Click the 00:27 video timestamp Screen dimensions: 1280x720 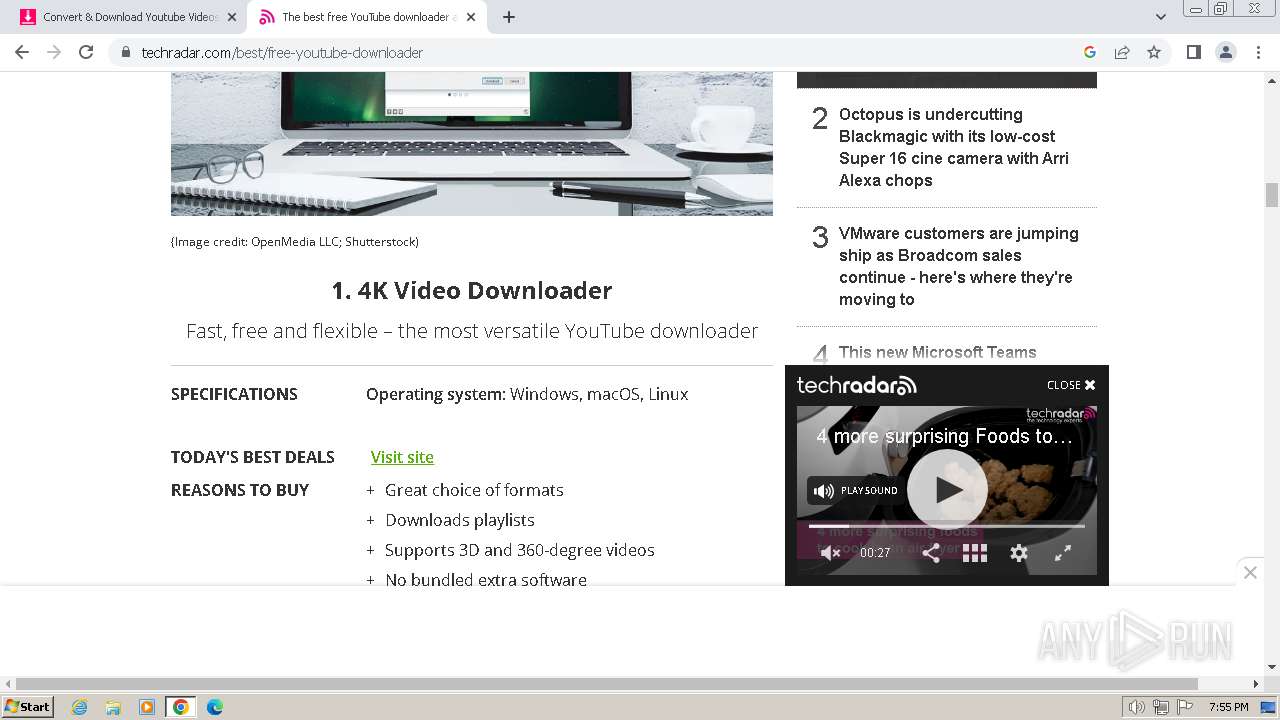pyautogui.click(x=875, y=553)
